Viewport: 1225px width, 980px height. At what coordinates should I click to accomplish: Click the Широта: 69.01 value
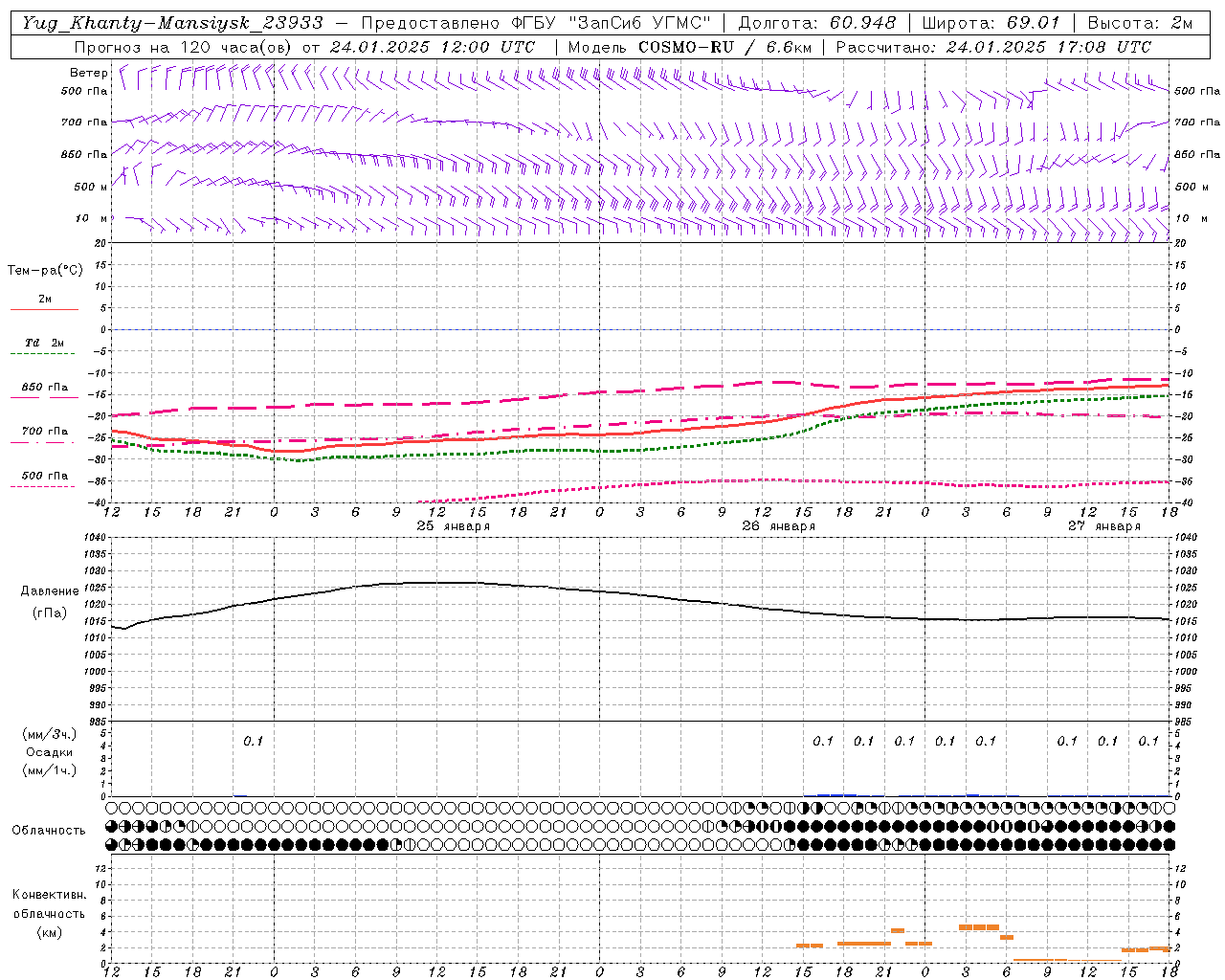[x=991, y=23]
